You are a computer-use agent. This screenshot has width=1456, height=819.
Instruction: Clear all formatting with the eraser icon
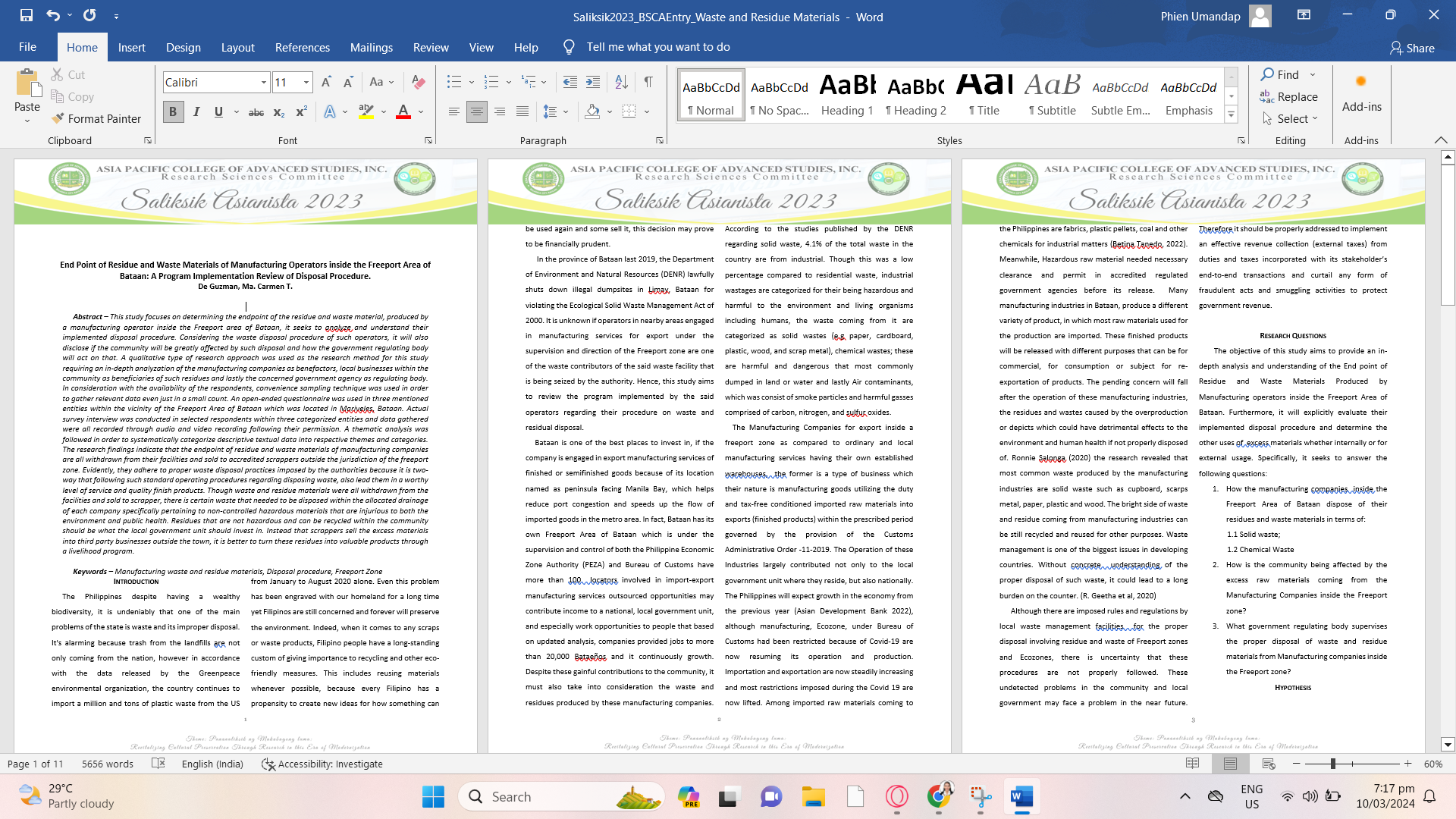(x=418, y=82)
